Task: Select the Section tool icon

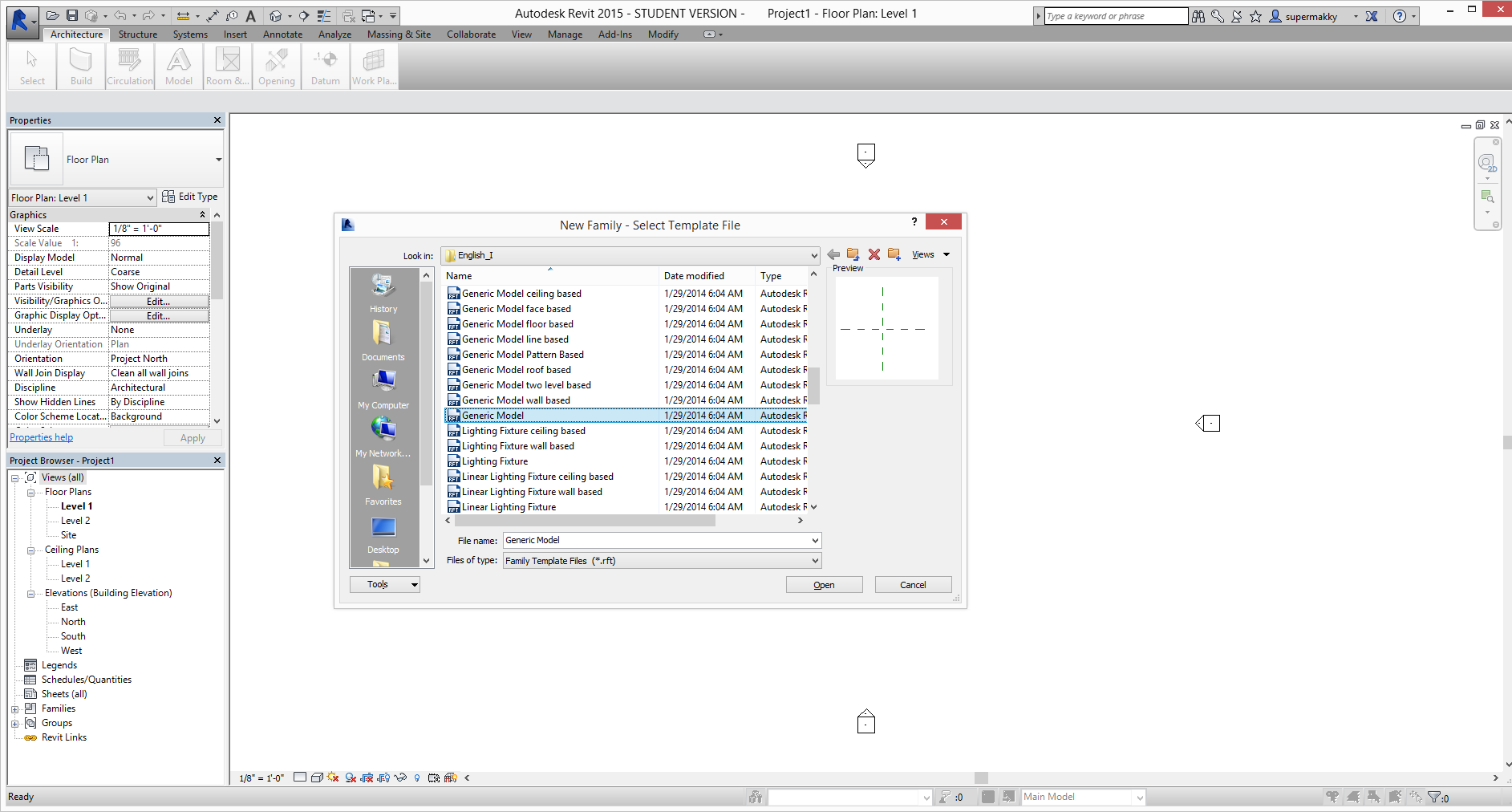Action: (x=304, y=16)
